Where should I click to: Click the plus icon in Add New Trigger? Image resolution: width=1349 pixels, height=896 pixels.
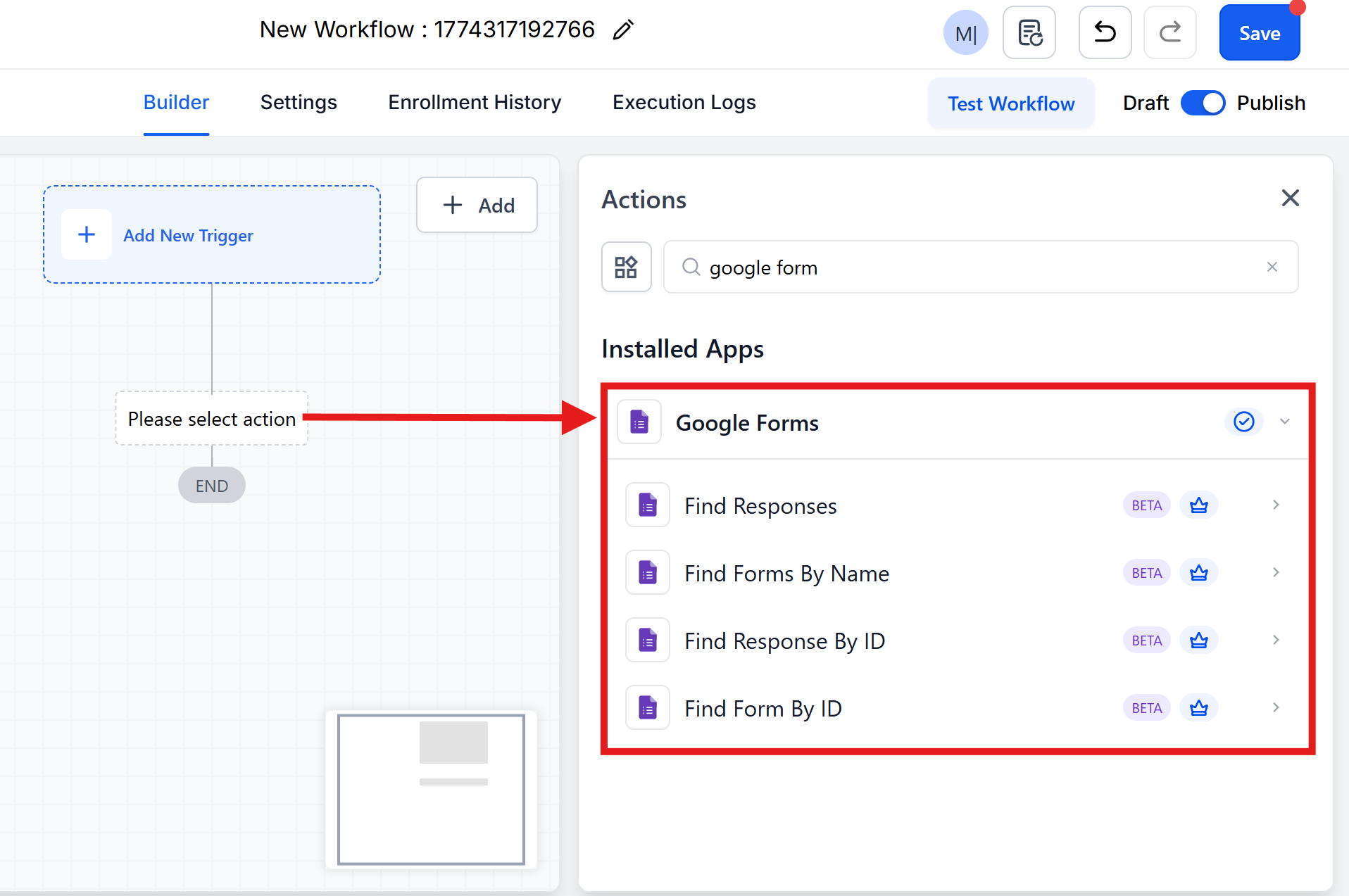tap(87, 234)
